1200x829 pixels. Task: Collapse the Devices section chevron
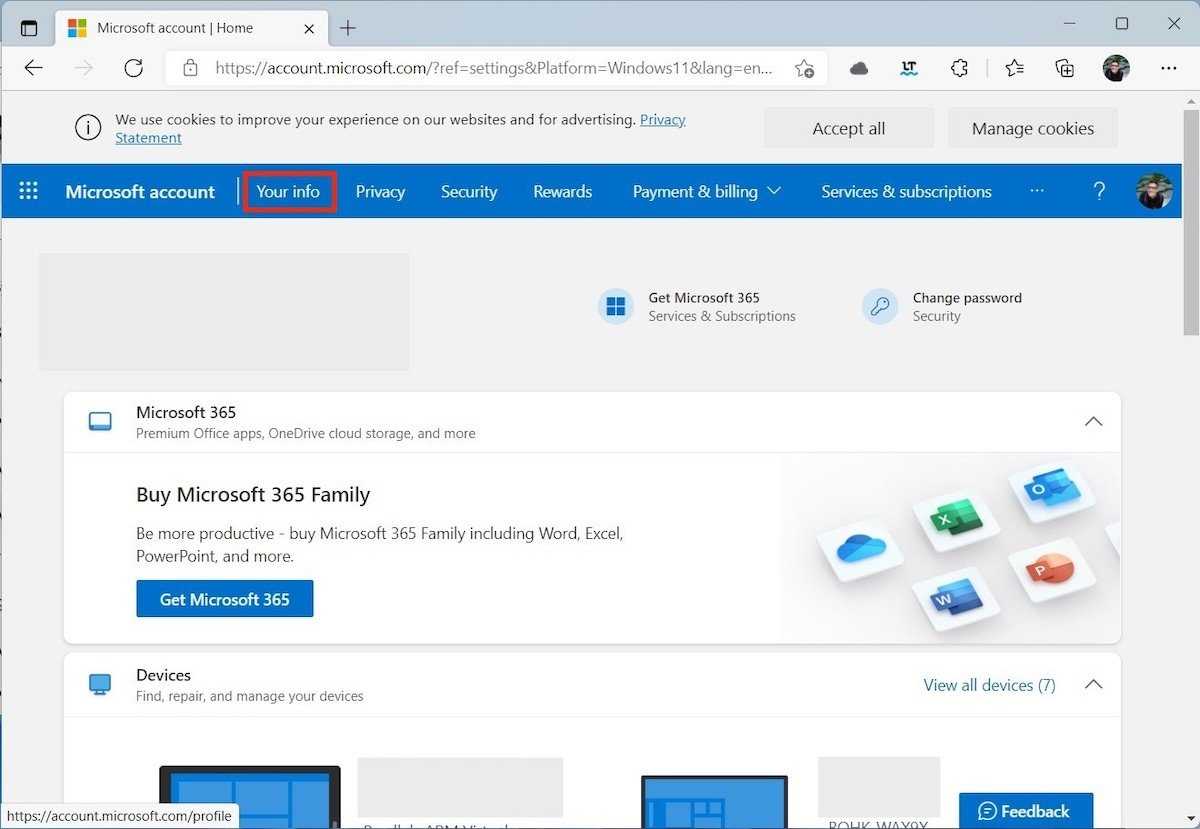click(x=1093, y=685)
